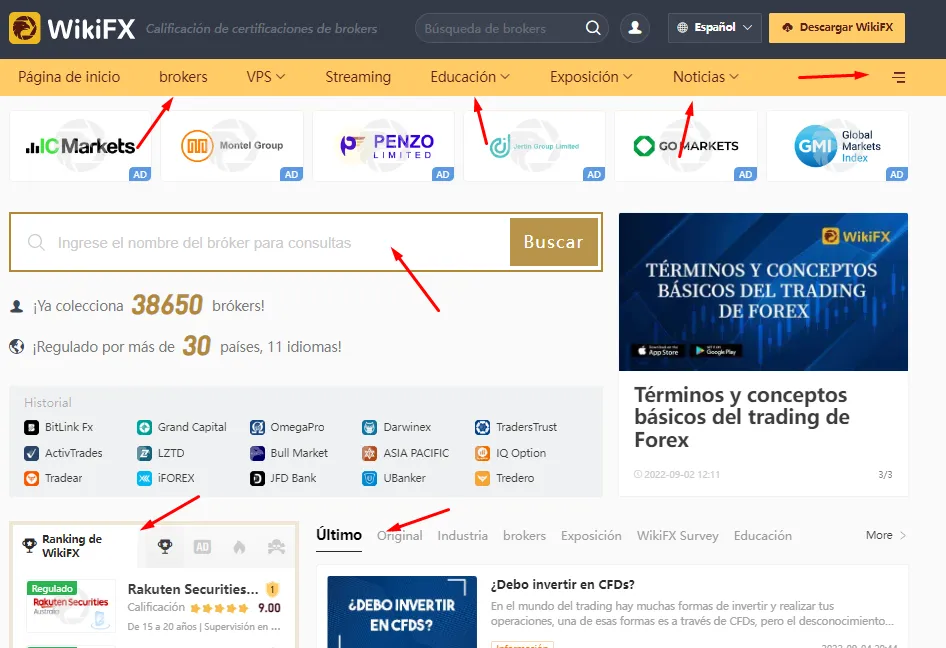Open ¿Debo invertir en CFDs? article

(x=562, y=585)
